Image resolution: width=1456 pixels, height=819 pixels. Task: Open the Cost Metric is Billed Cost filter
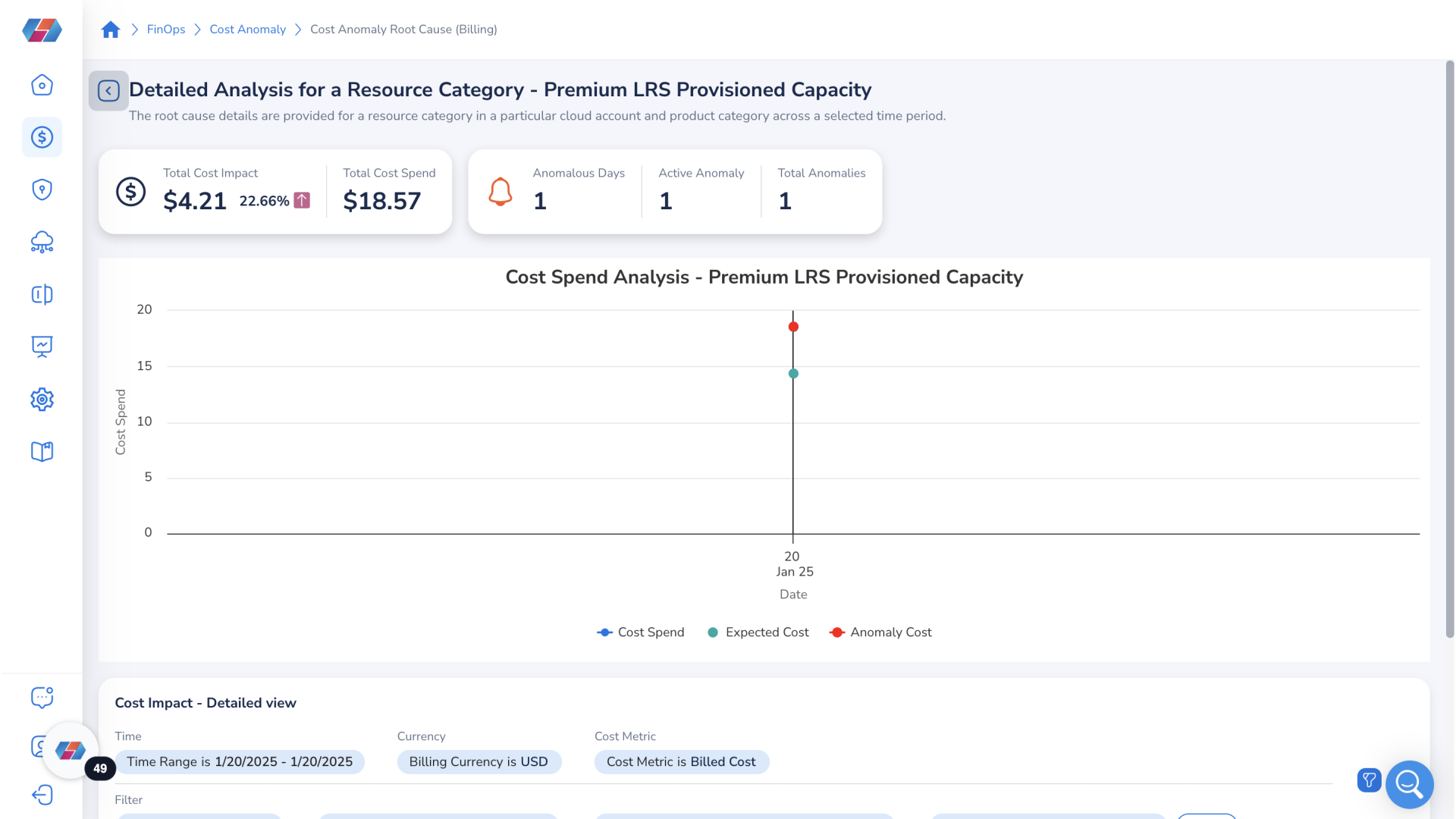[681, 761]
